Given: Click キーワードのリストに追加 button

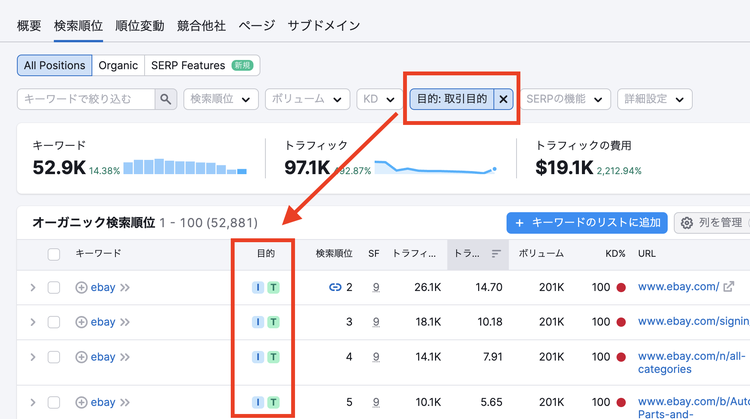Looking at the screenshot, I should tap(587, 223).
